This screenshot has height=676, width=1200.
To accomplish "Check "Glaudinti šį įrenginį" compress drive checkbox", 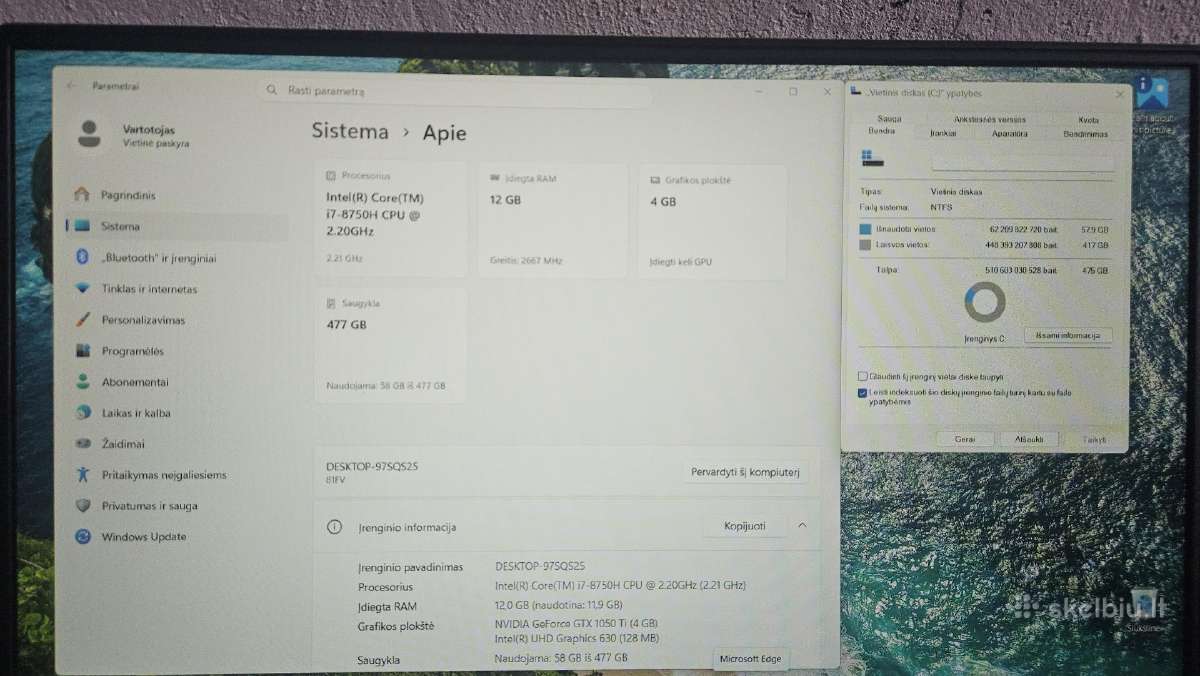I will click(863, 377).
